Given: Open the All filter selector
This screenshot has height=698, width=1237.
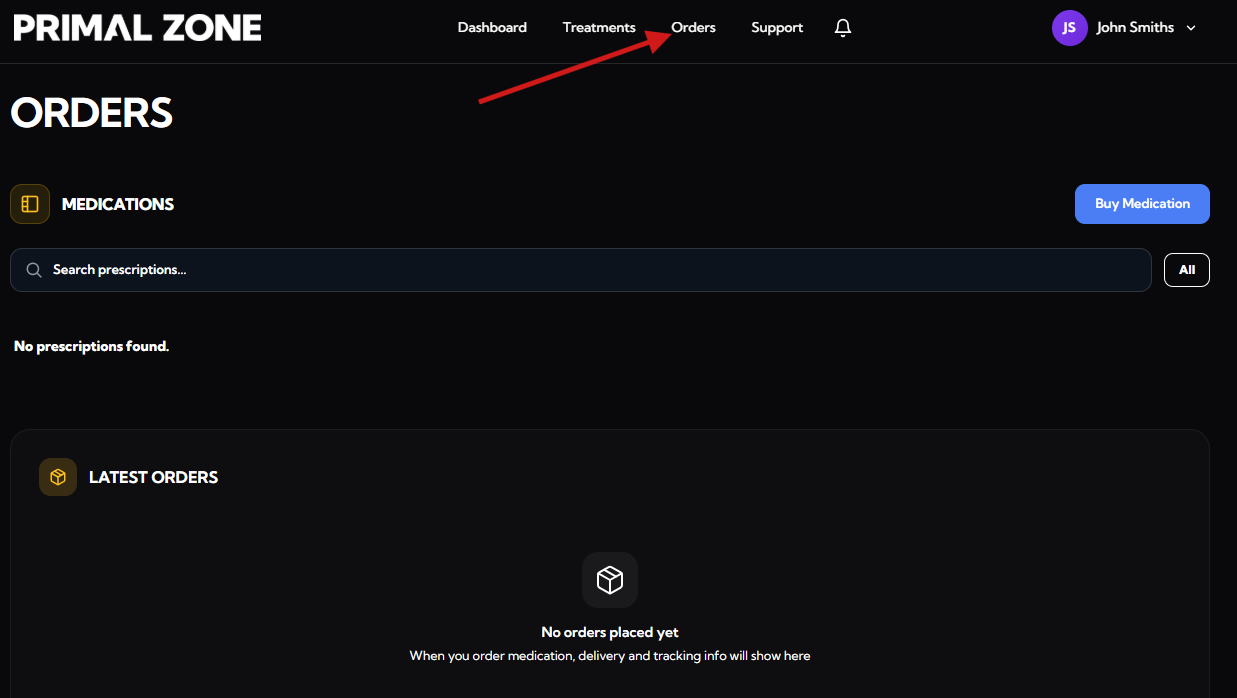Looking at the screenshot, I should [1186, 270].
